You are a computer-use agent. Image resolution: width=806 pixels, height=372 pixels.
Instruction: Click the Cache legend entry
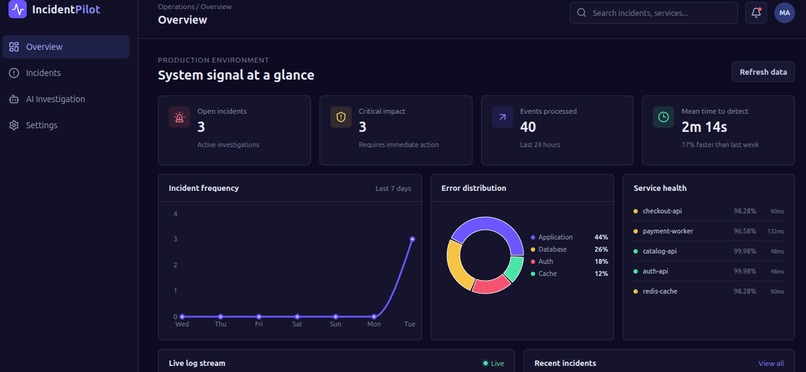569,273
